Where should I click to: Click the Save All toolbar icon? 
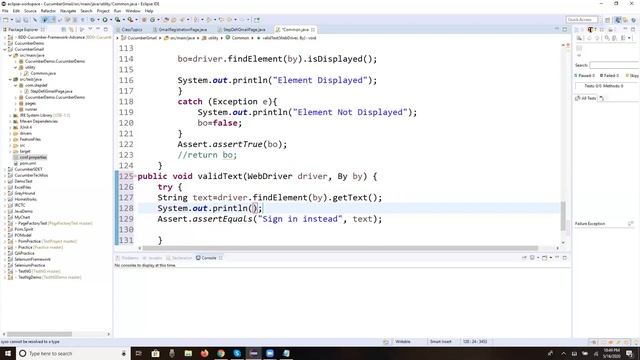[26, 20]
